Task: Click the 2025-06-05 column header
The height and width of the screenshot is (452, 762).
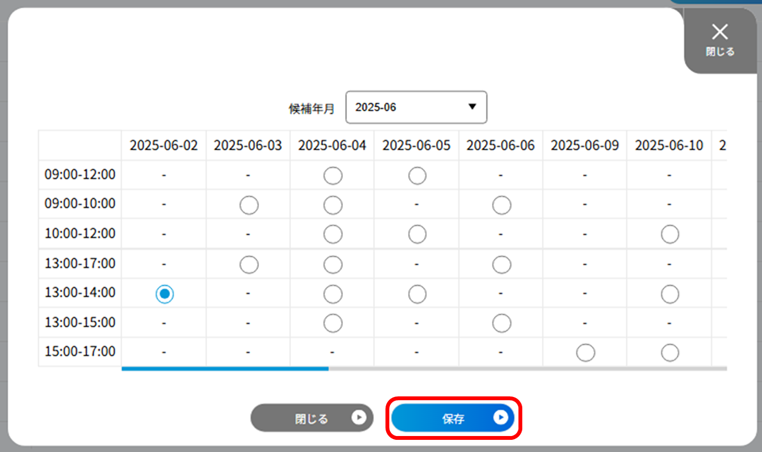Action: tap(416, 145)
